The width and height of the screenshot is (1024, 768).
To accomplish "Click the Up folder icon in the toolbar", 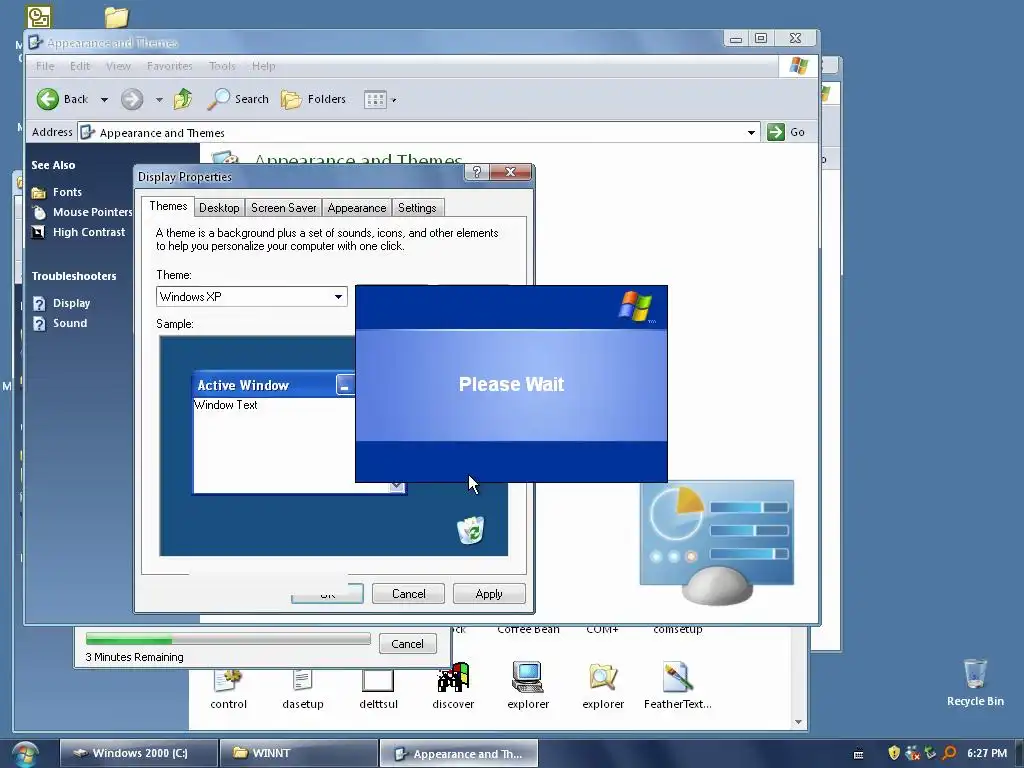I will 183,99.
